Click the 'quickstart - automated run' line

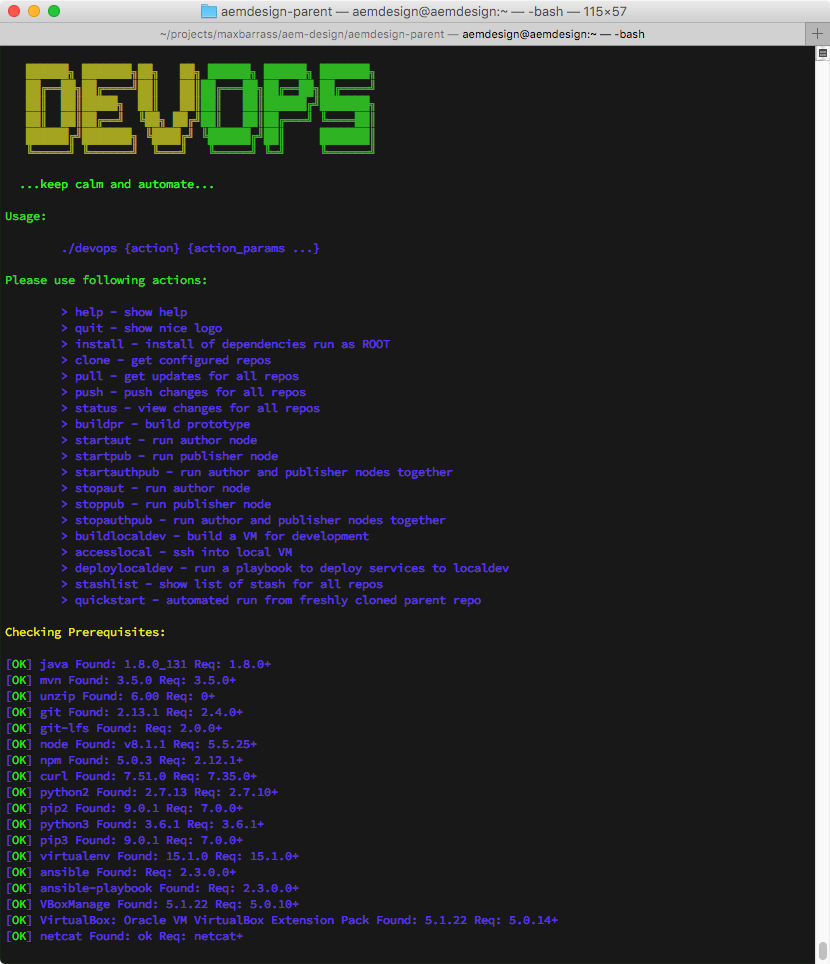[271, 600]
